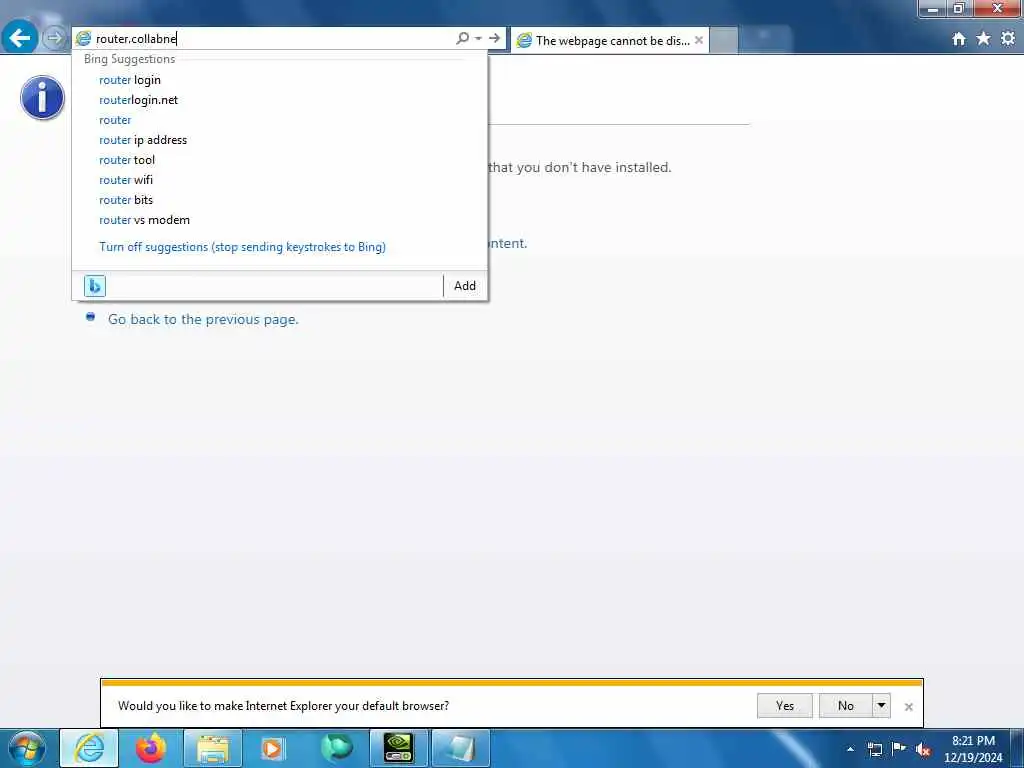The width and height of the screenshot is (1024, 768).
Task: Click the network tray icon
Action: point(874,749)
